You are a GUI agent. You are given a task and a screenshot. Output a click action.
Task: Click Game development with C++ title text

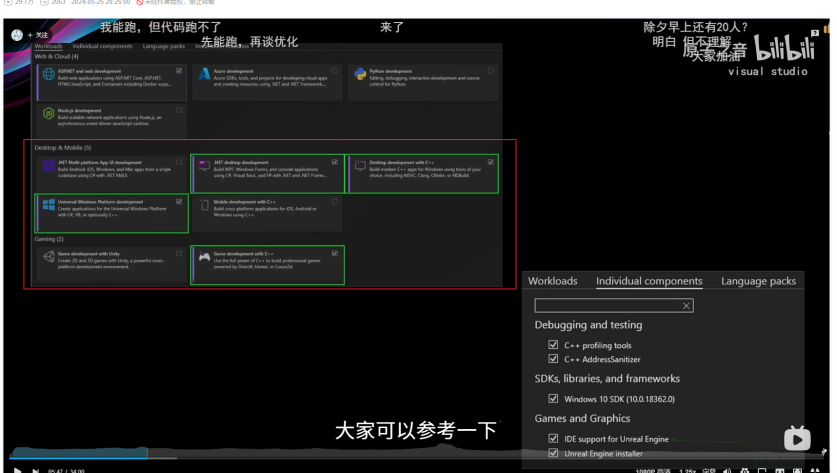point(243,254)
